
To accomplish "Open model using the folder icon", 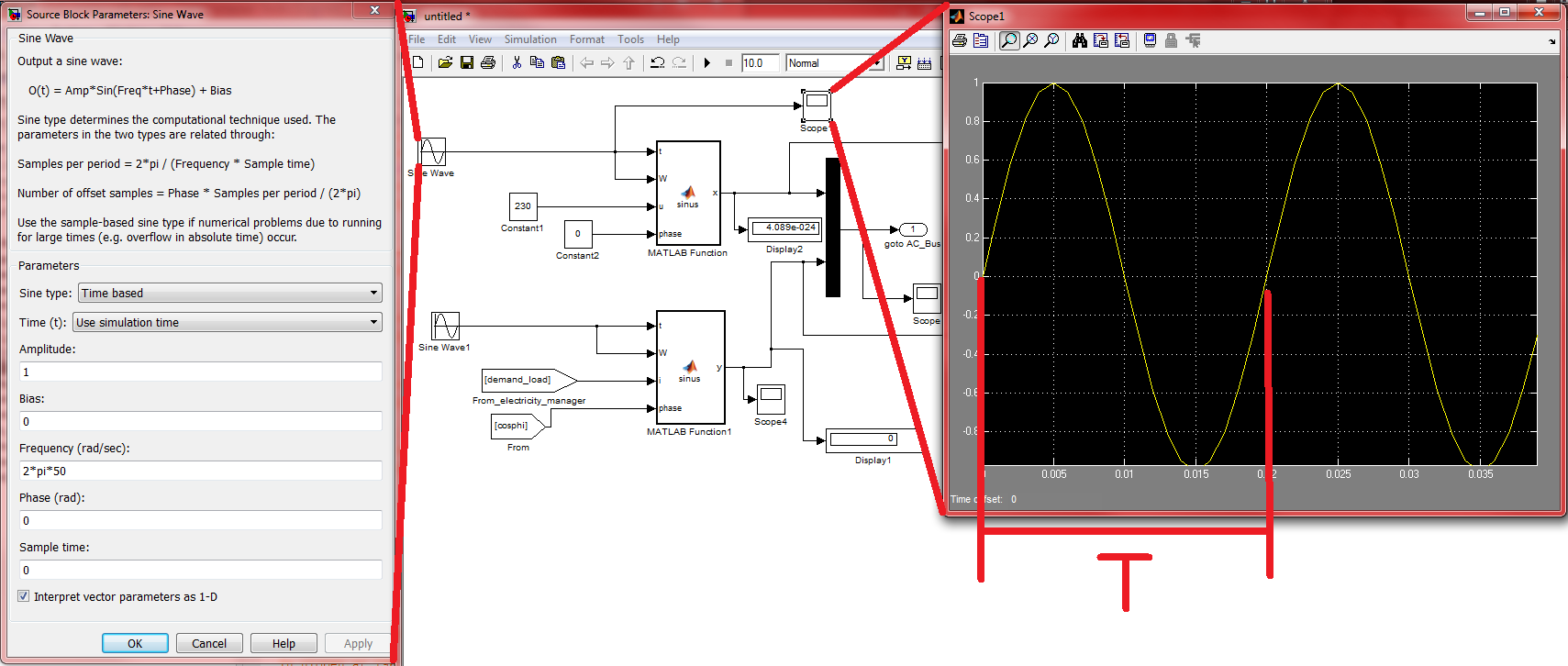I will 445,63.
